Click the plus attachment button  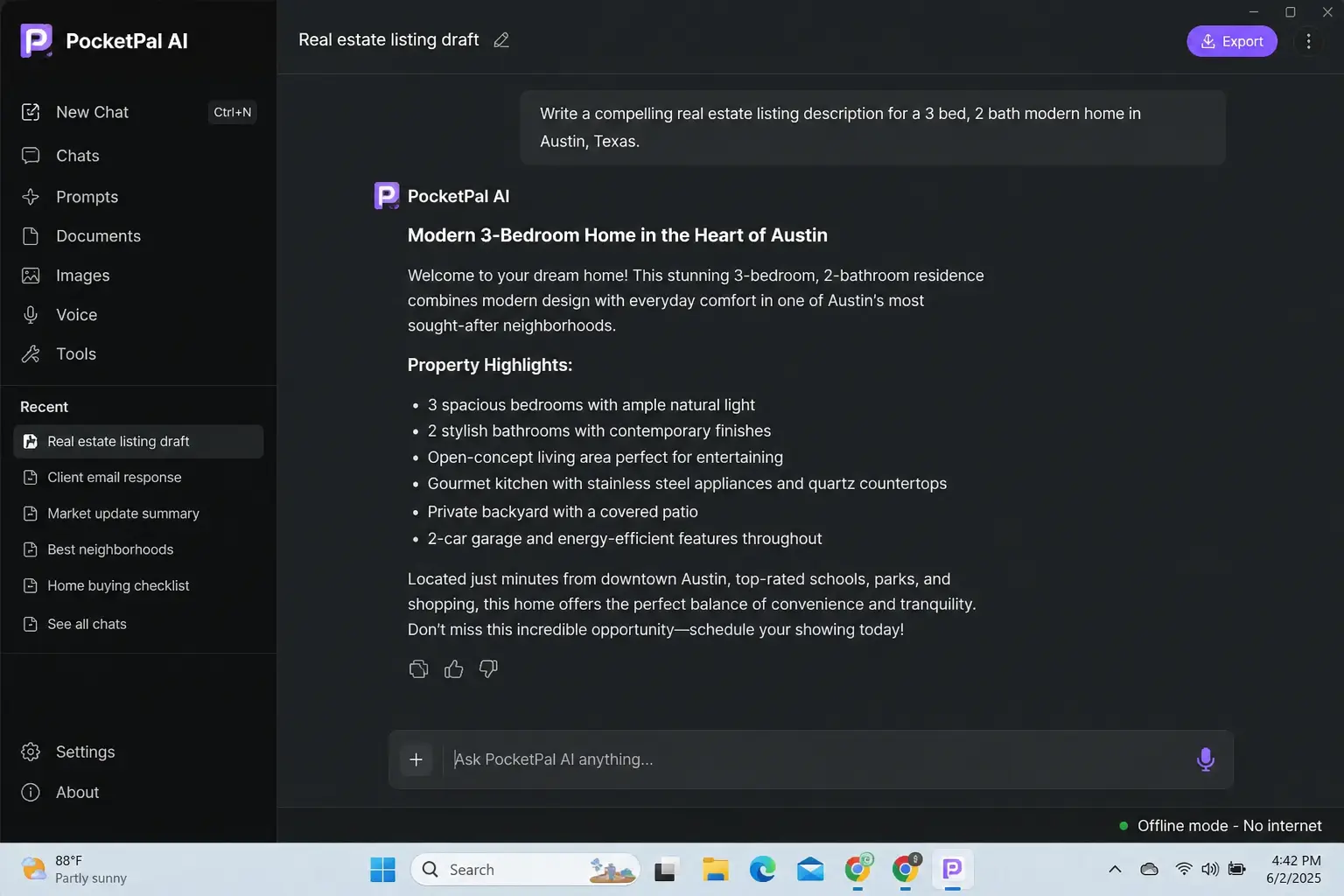coord(416,759)
